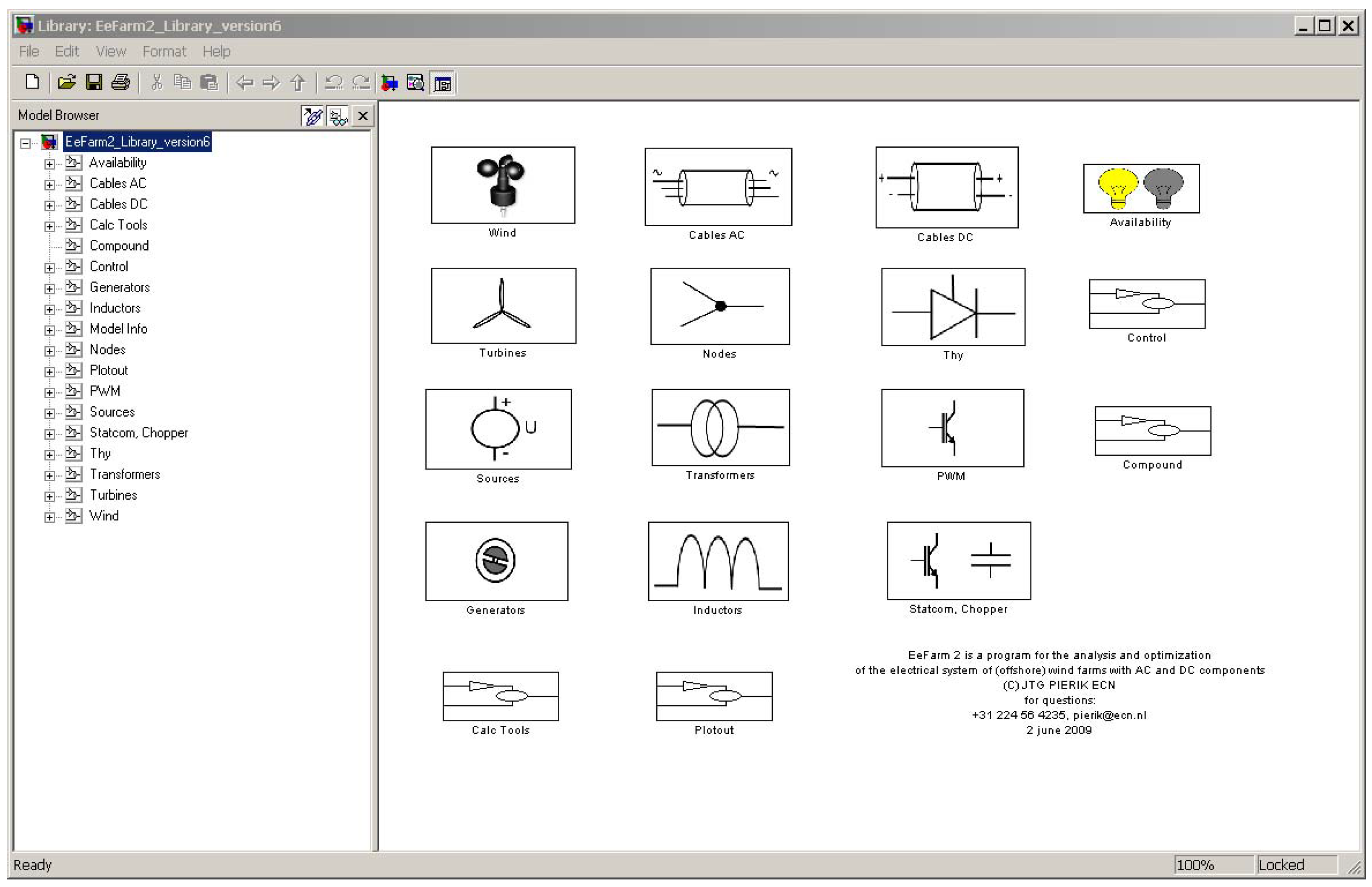Select the Turbines rotor block
Viewport: 1372px width, 887px height.
pos(503,305)
